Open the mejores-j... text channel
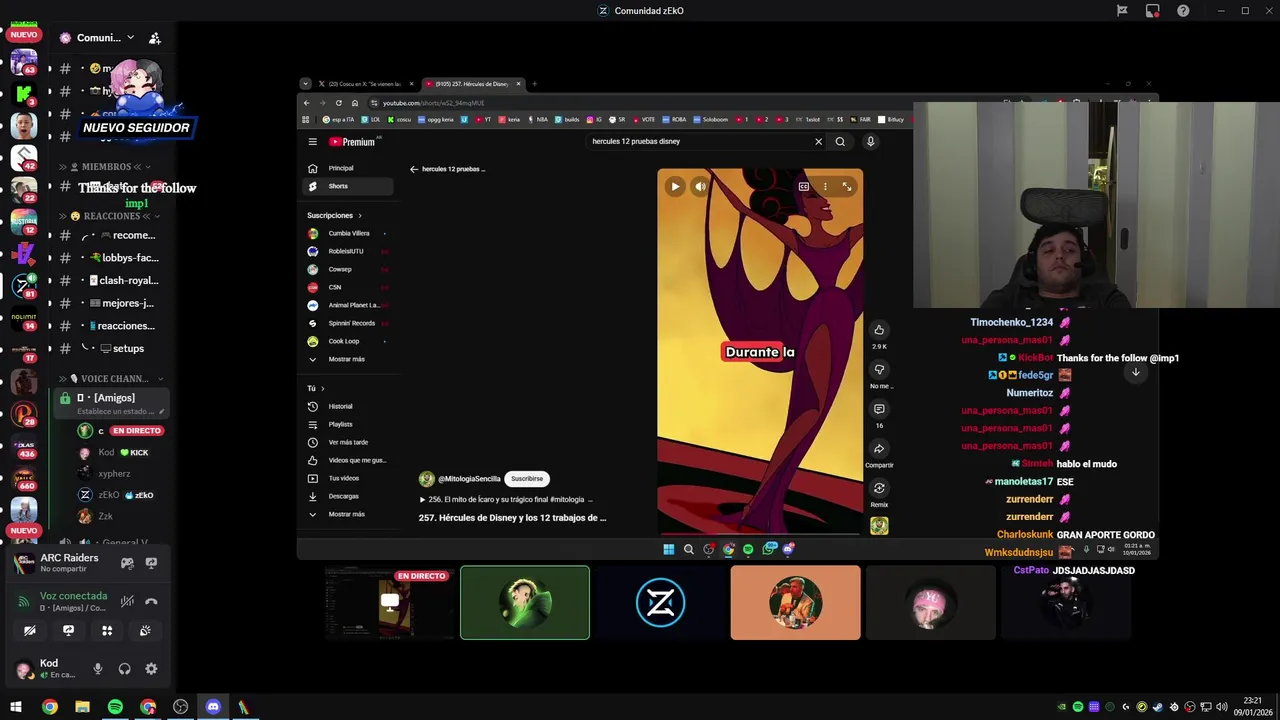1280x720 pixels. coord(110,303)
